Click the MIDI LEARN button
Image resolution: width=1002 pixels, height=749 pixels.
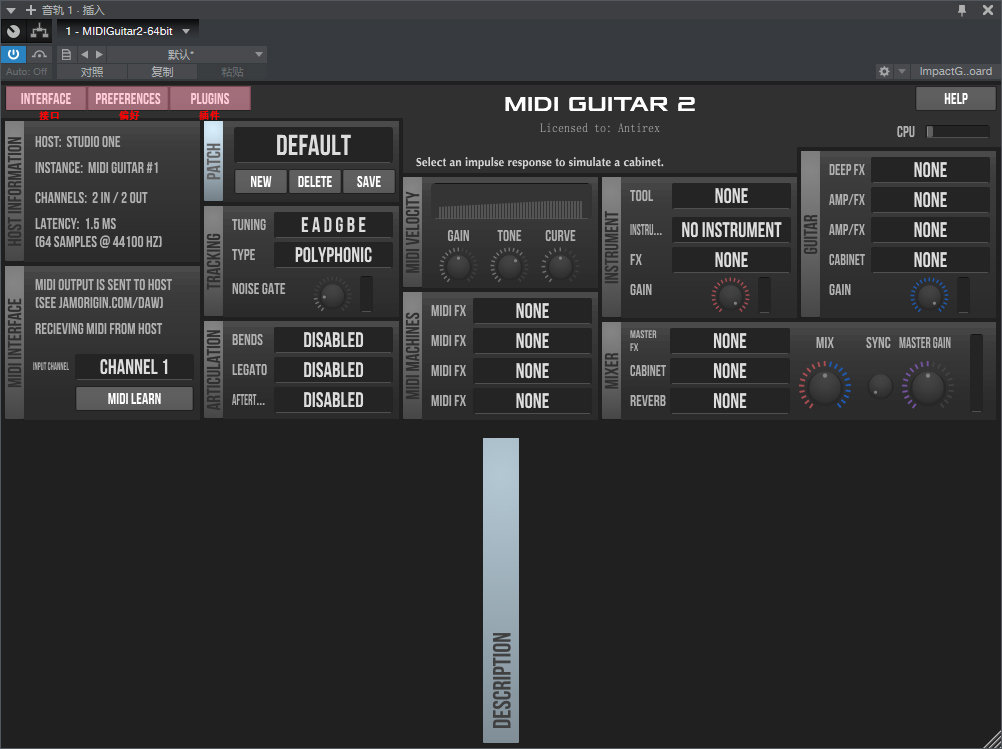134,399
